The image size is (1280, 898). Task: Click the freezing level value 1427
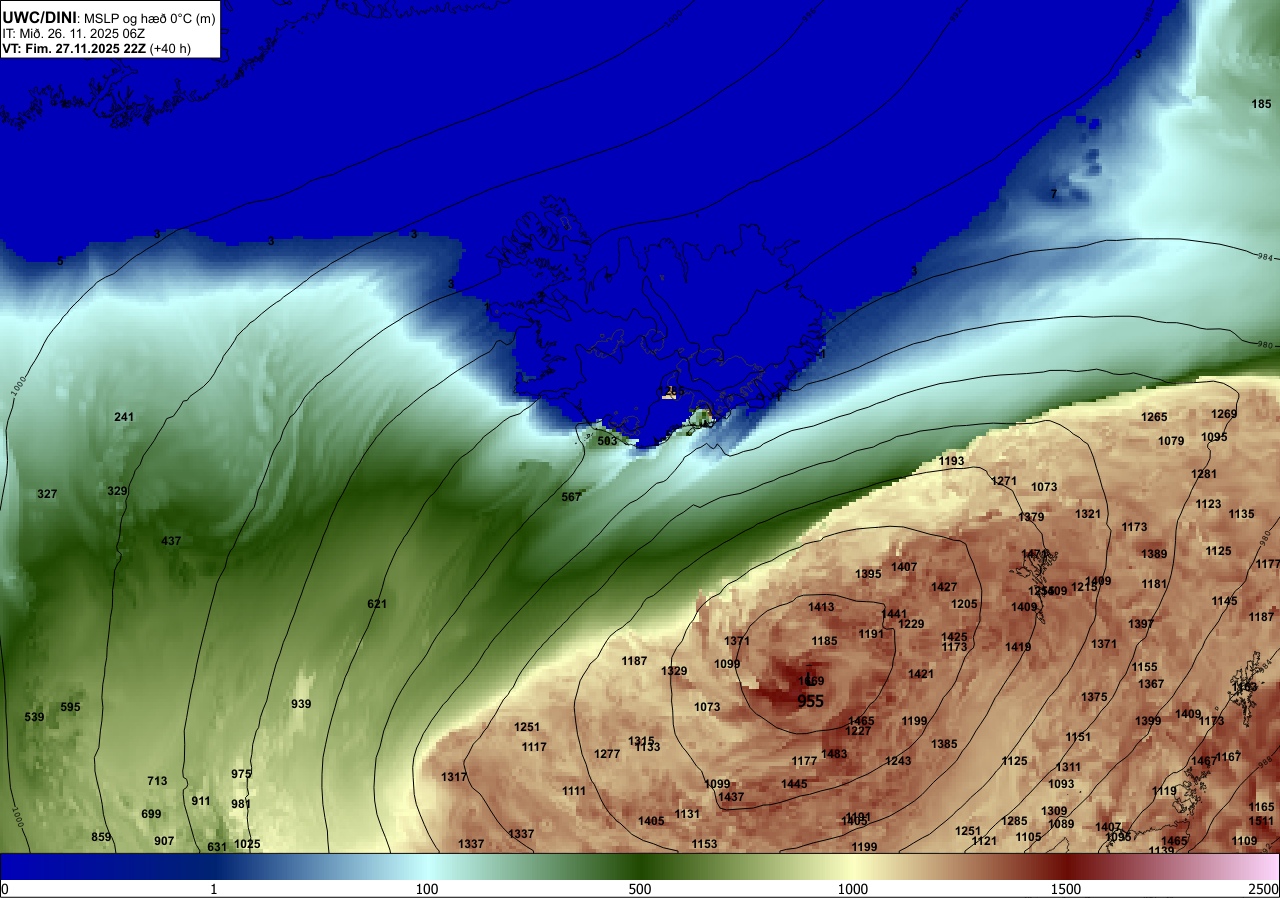point(944,587)
